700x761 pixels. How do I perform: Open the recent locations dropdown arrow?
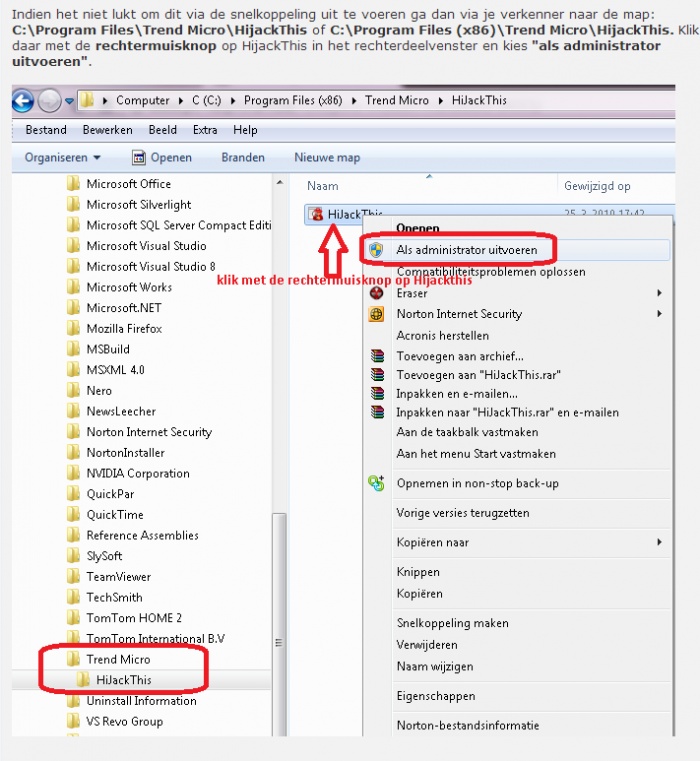pos(69,101)
